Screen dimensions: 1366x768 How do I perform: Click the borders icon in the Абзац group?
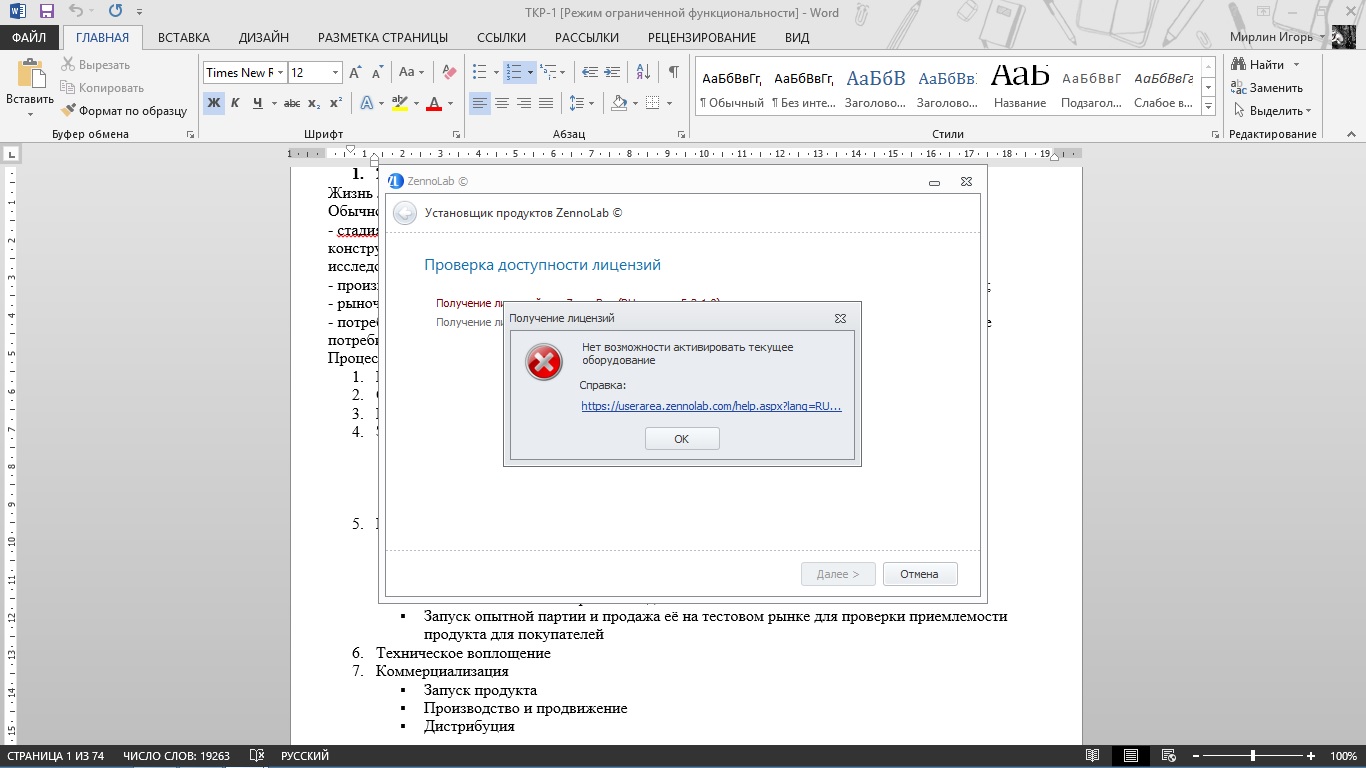coord(652,103)
